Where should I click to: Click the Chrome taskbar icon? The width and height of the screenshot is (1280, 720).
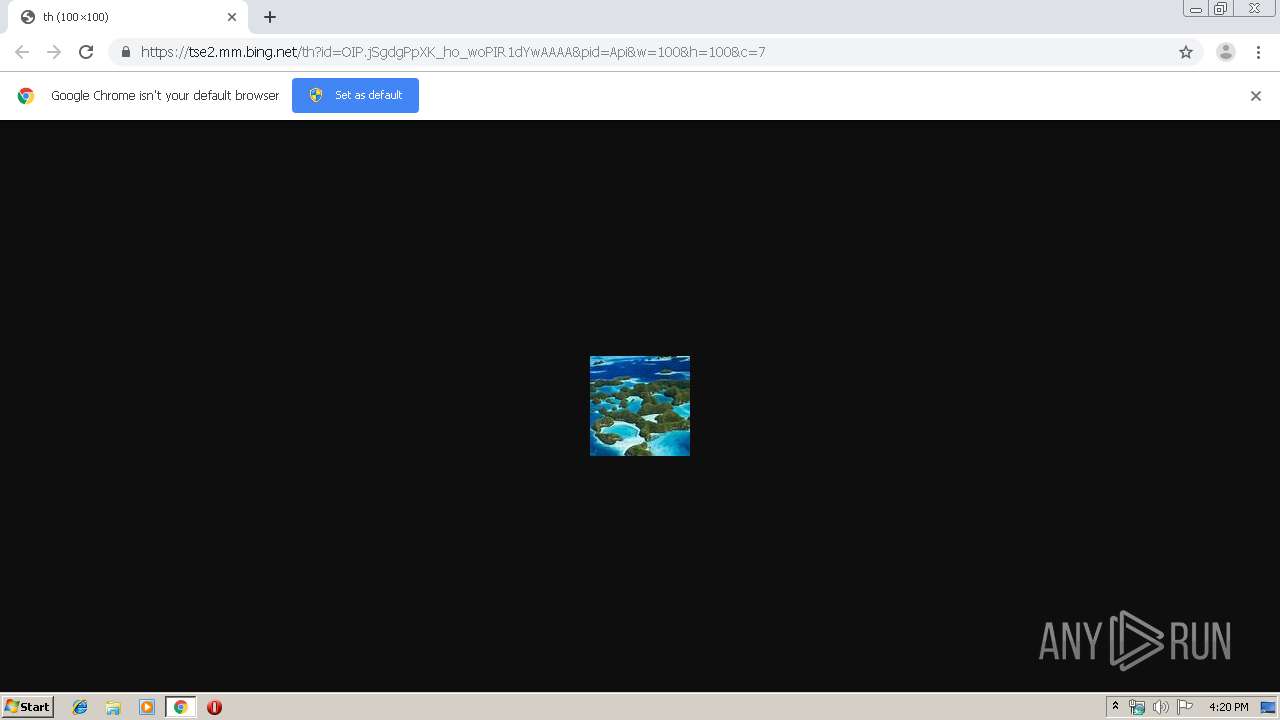tap(180, 707)
